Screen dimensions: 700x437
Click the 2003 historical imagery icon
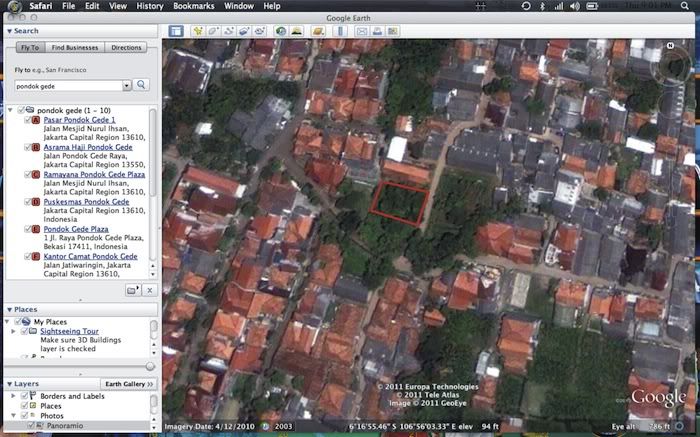[266, 426]
